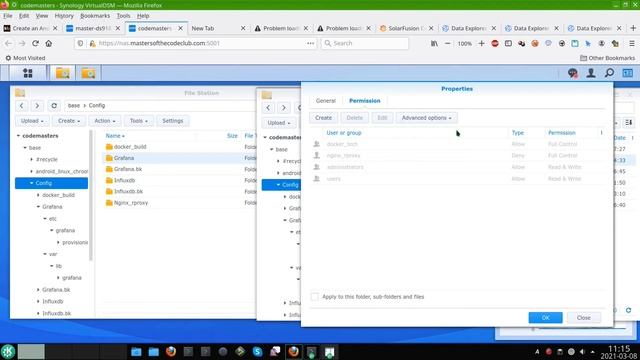The image size is (640, 360).
Task: Select the users permission row
Action: 456,179
